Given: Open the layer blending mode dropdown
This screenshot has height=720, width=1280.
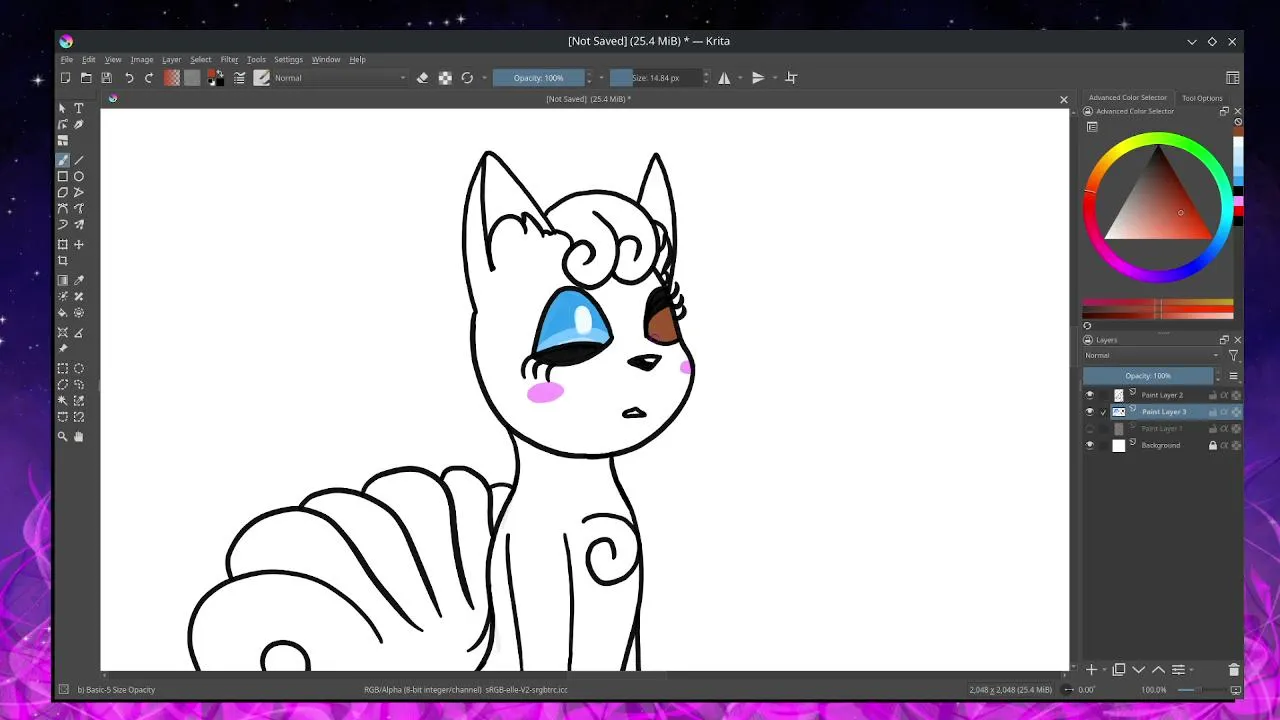Looking at the screenshot, I should pos(1152,356).
